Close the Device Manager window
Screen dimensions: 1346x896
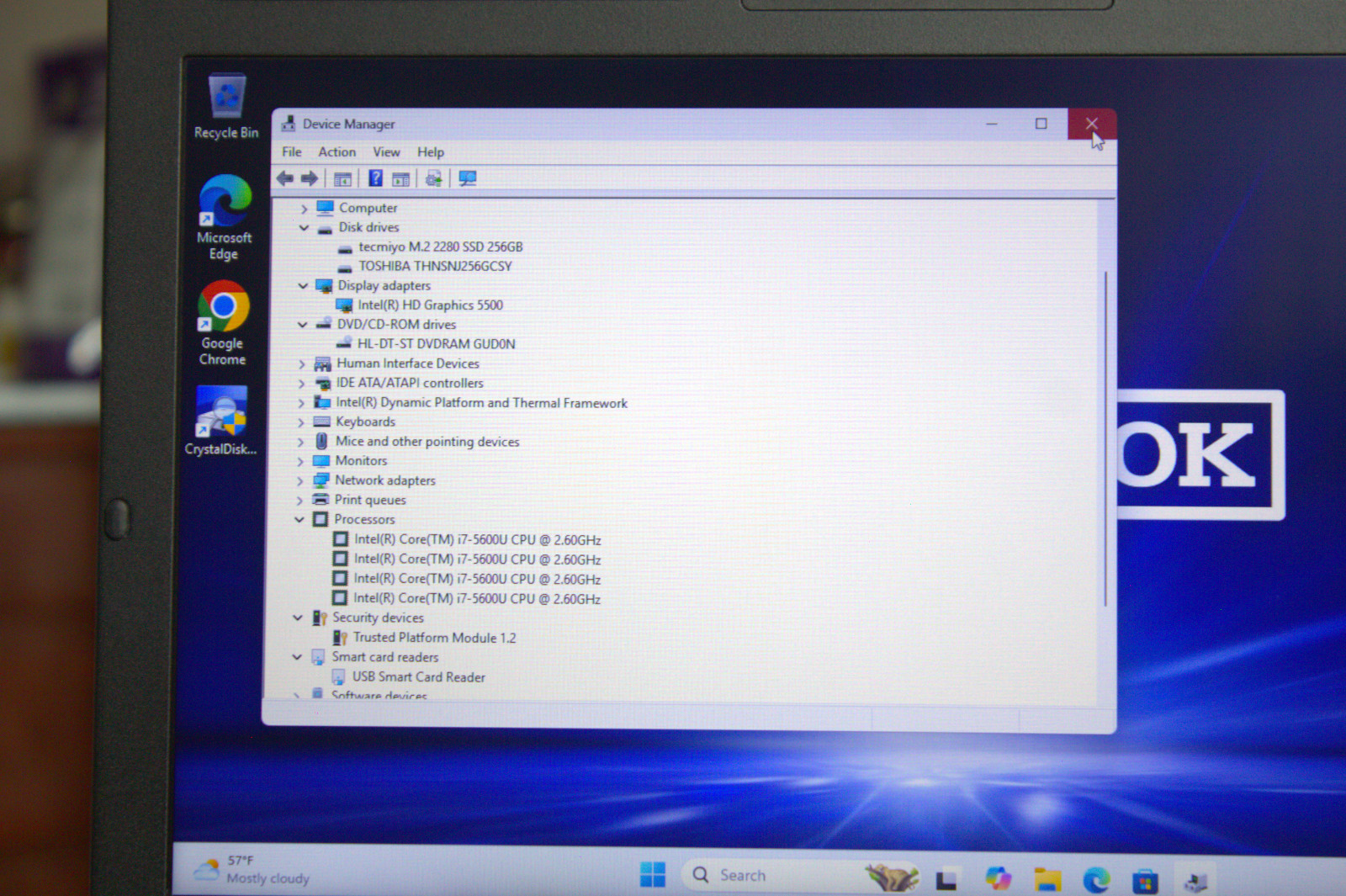pyautogui.click(x=1092, y=124)
